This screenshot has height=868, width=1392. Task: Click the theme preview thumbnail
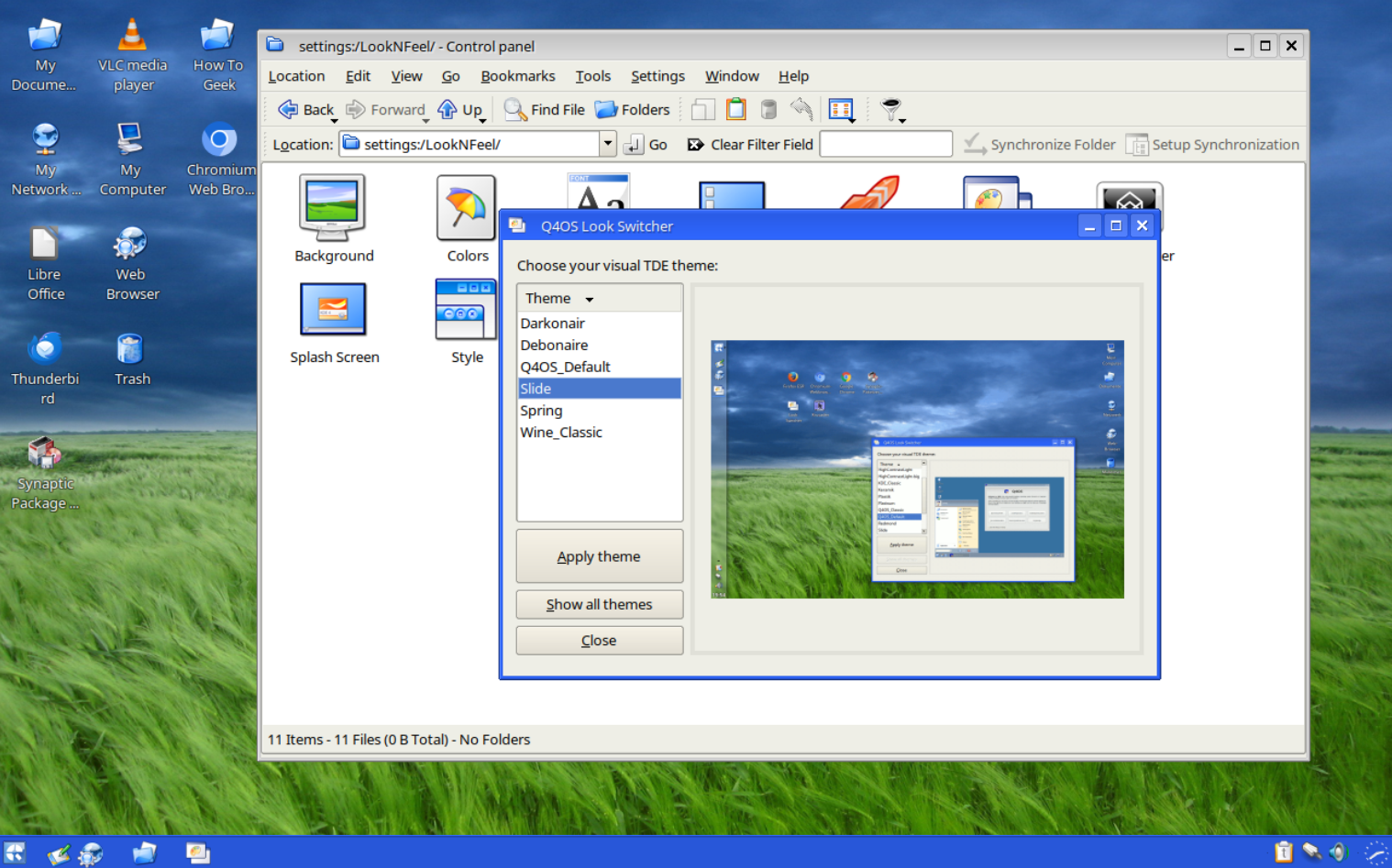pos(917,469)
